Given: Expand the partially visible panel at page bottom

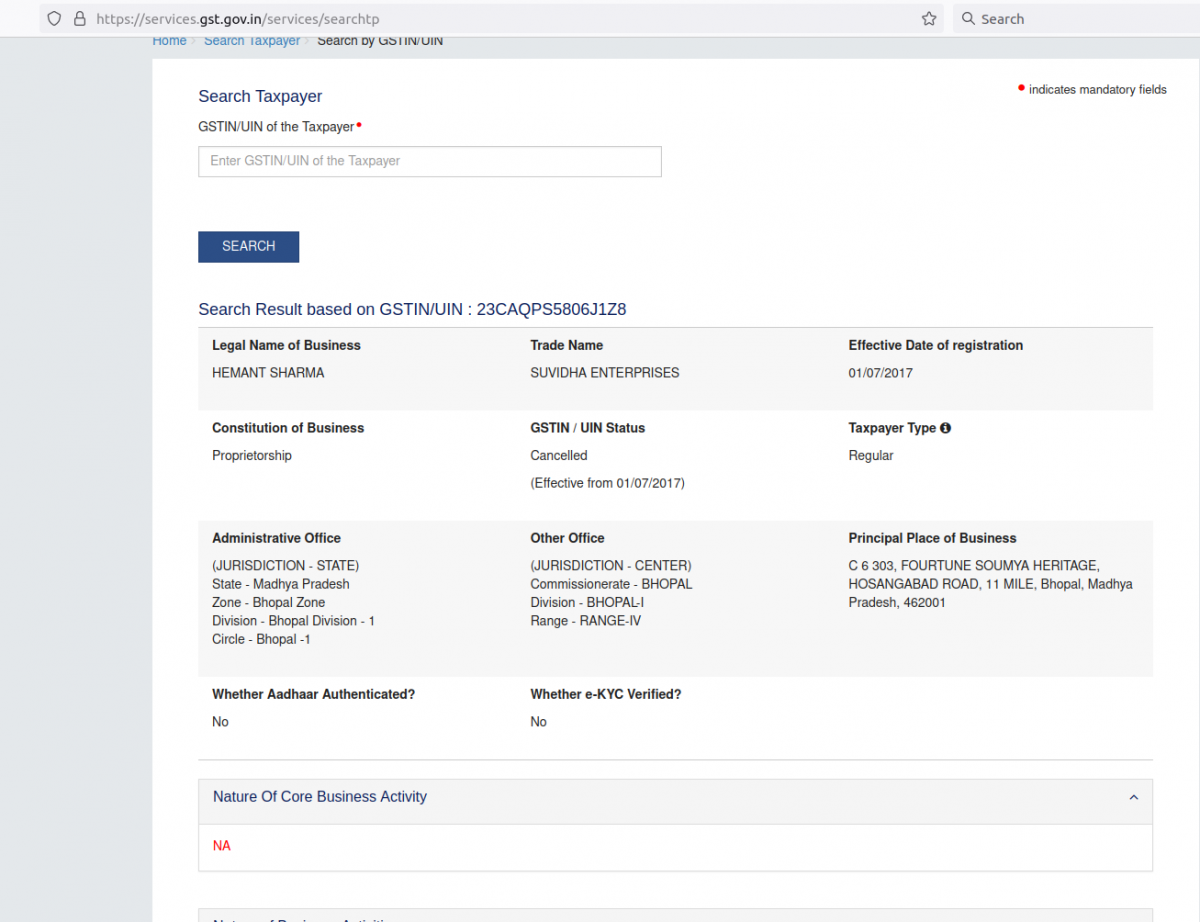Looking at the screenshot, I should click(x=675, y=916).
